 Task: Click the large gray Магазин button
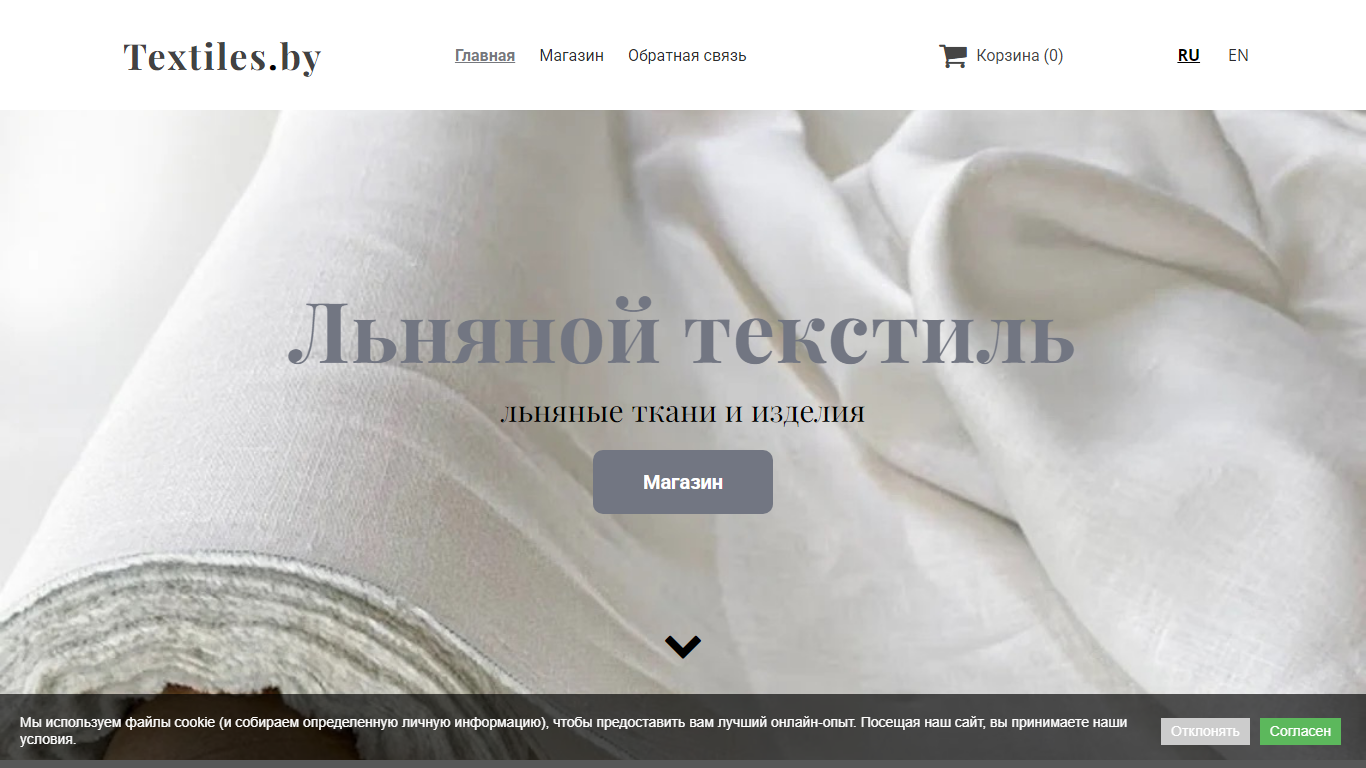683,482
